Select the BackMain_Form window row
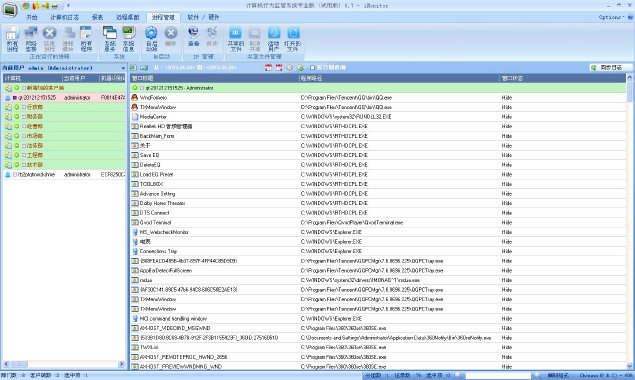Image resolution: width=635 pixels, height=380 pixels. (378, 136)
